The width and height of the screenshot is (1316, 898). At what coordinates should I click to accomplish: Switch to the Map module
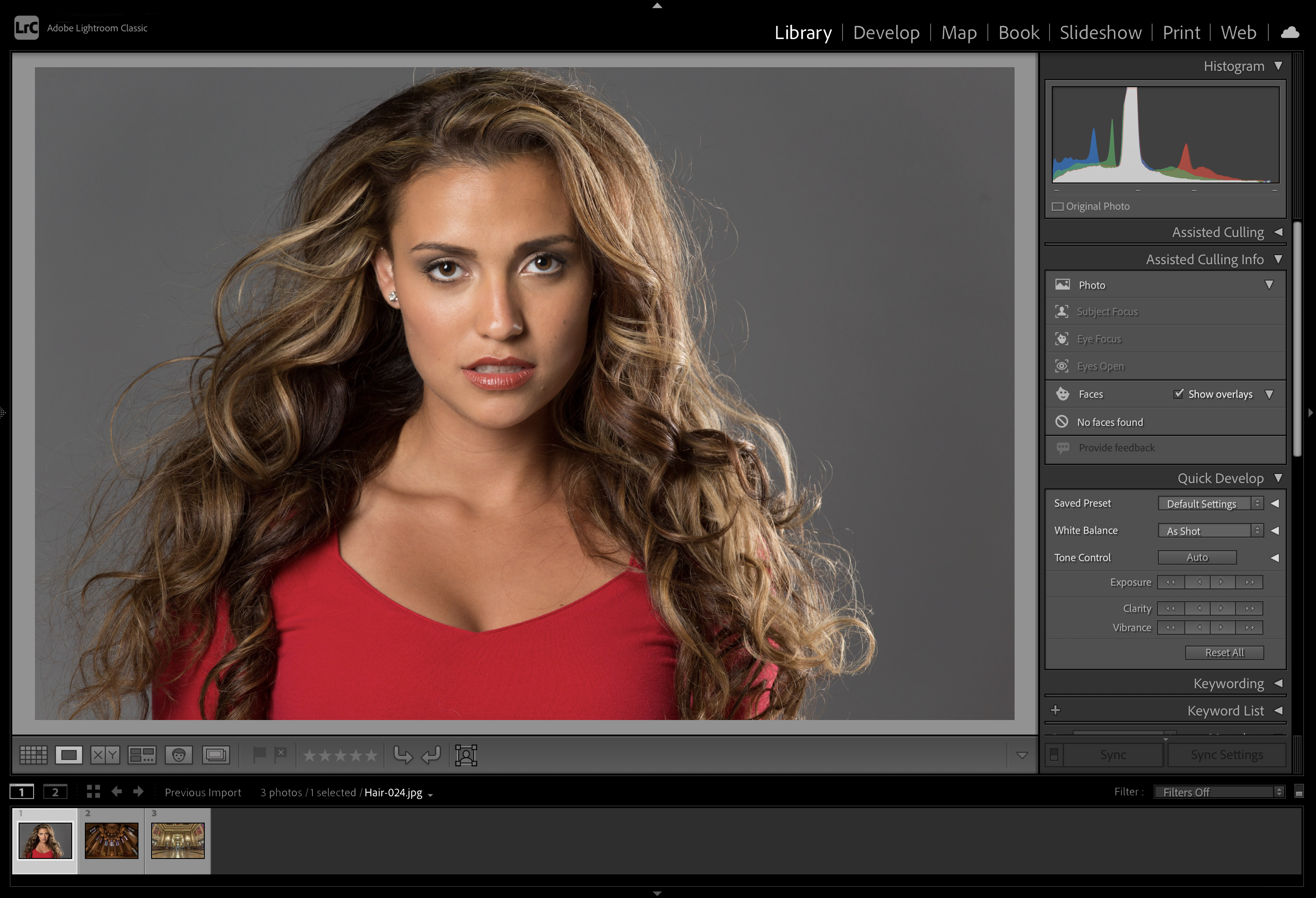(959, 32)
